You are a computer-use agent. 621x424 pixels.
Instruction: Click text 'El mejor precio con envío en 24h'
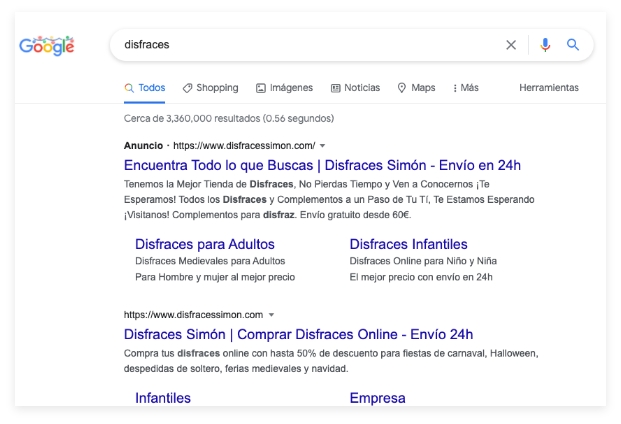pyautogui.click(x=421, y=277)
